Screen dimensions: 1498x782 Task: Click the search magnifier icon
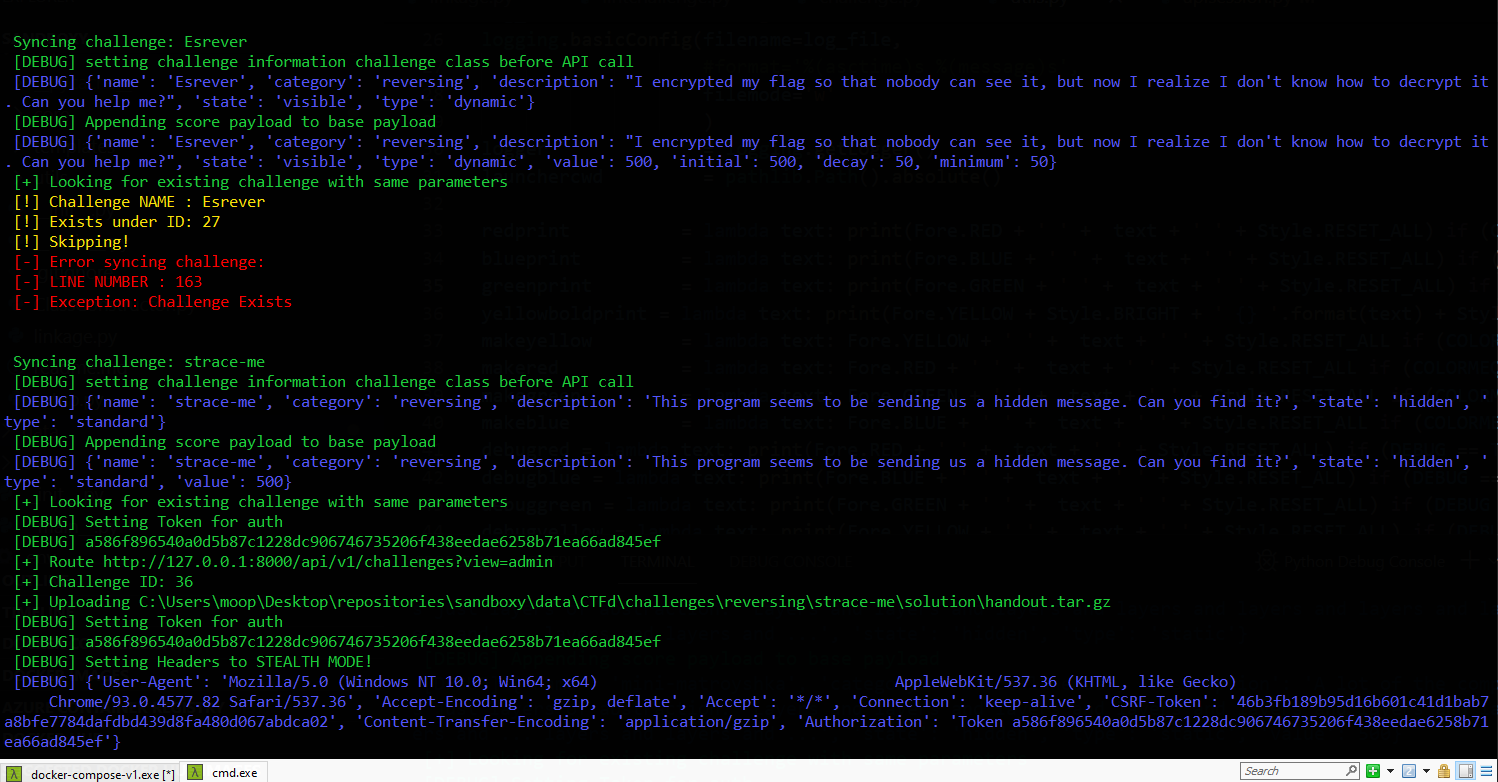pos(1351,771)
